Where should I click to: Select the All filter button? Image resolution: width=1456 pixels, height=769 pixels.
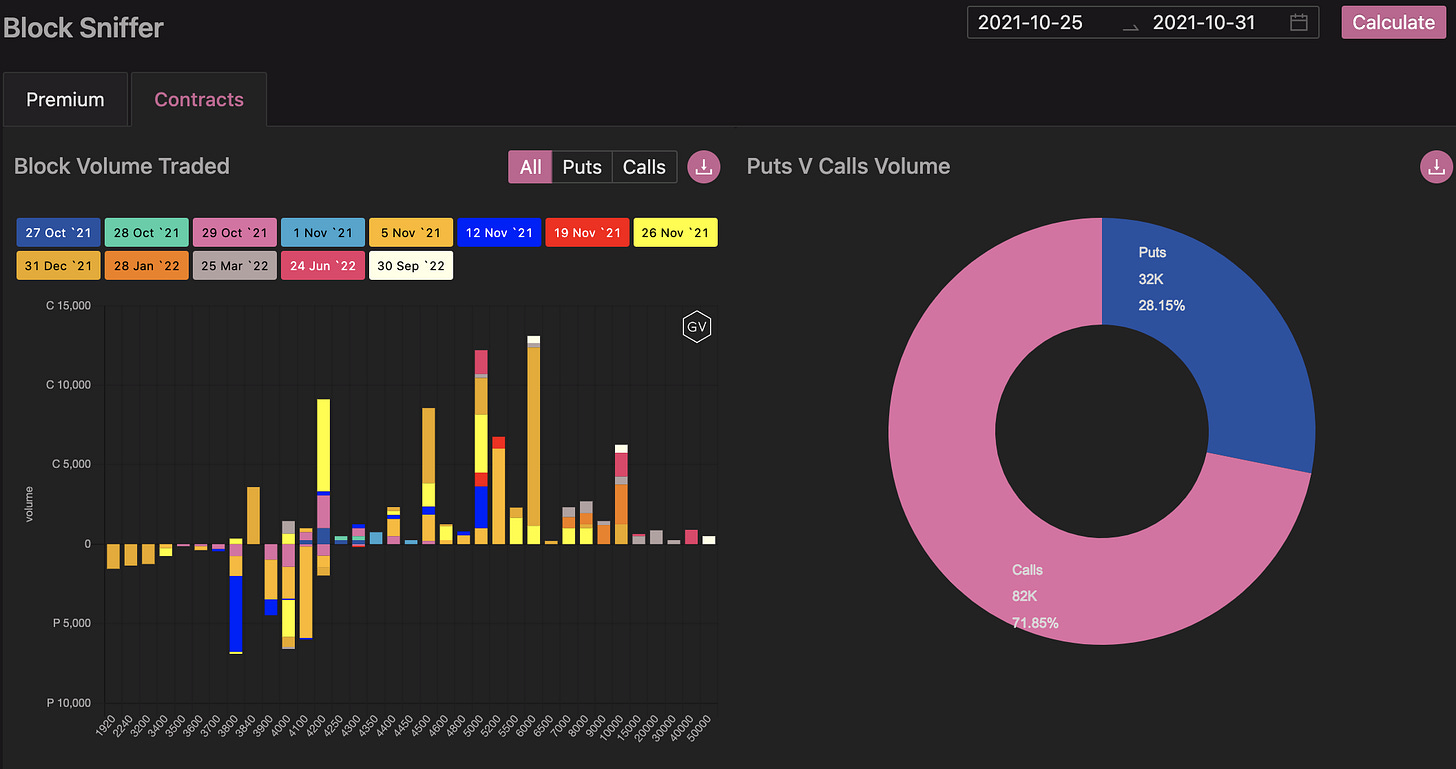[x=530, y=167]
